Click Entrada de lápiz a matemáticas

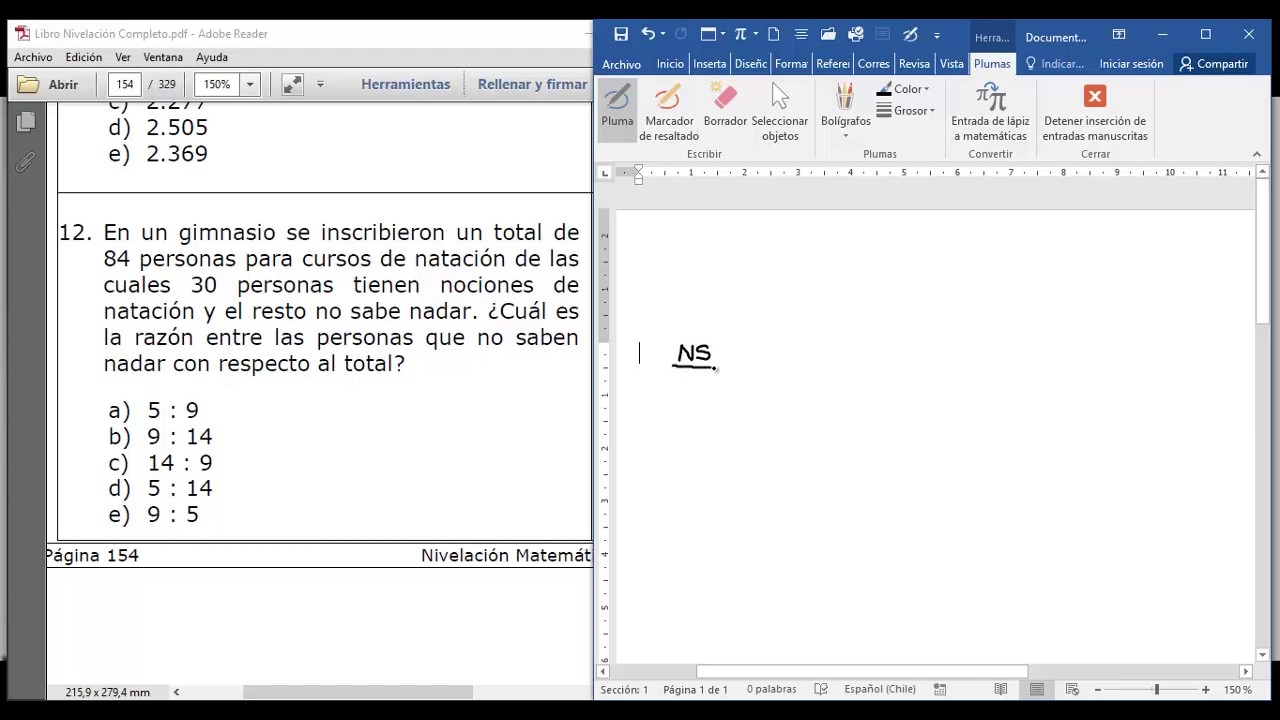pos(990,112)
